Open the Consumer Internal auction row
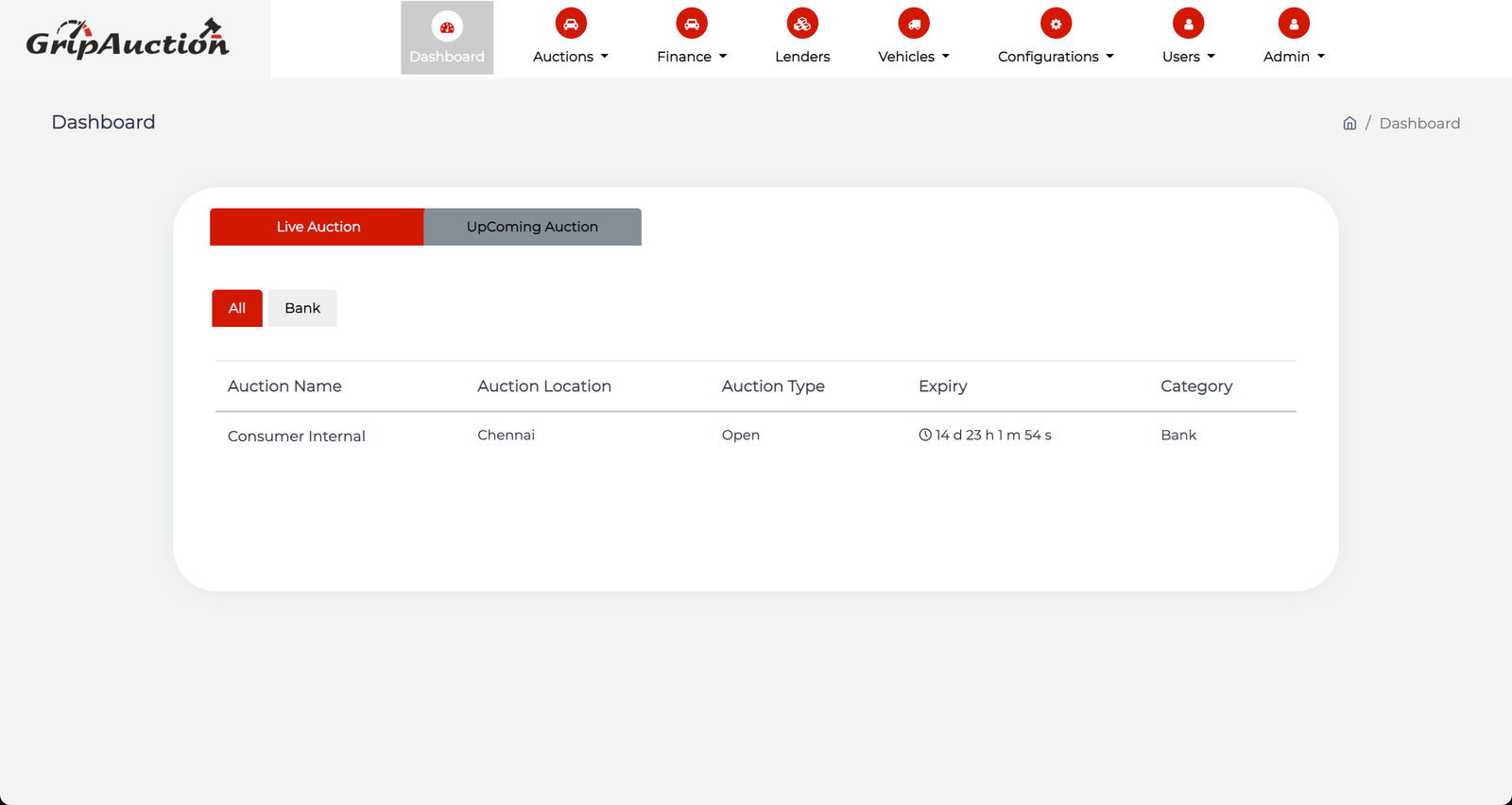Image resolution: width=1512 pixels, height=805 pixels. click(297, 436)
